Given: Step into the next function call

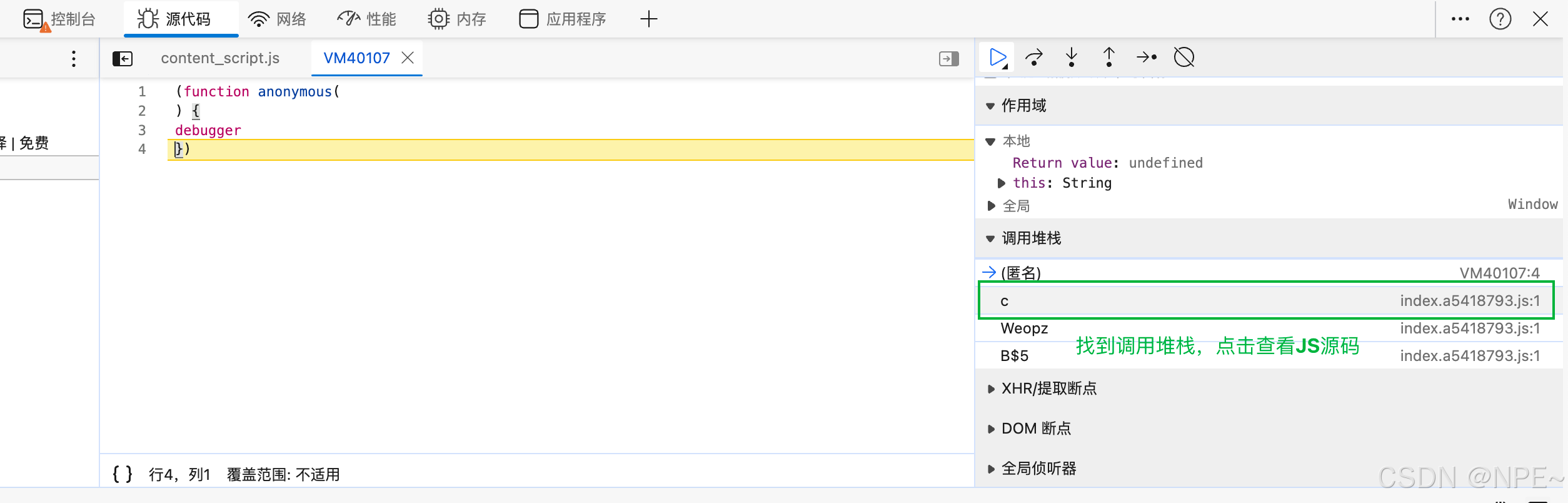Looking at the screenshot, I should click(1072, 58).
